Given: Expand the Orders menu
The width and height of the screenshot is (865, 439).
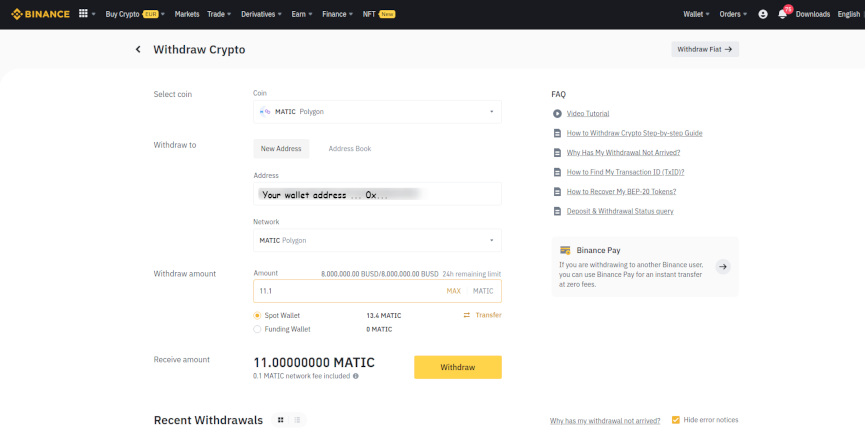Looking at the screenshot, I should pos(733,14).
